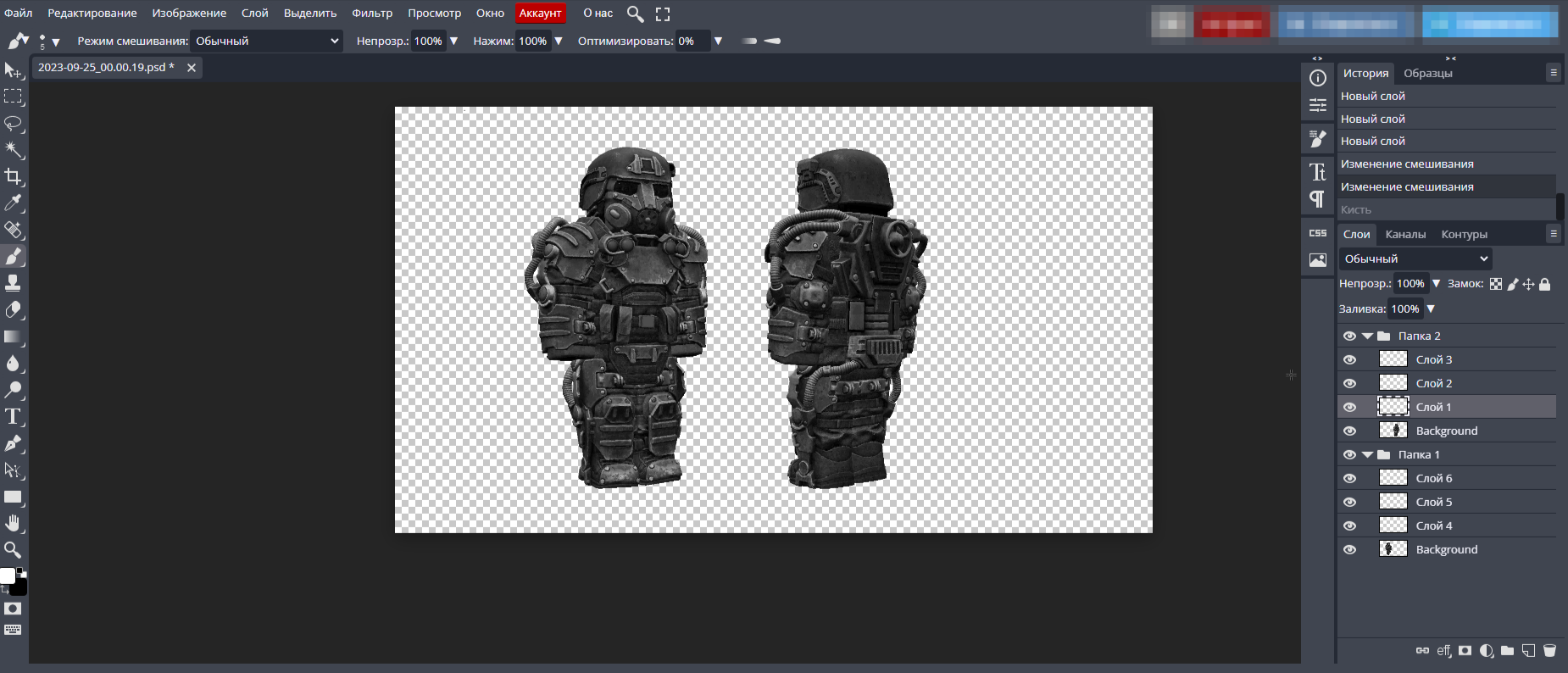The width and height of the screenshot is (1568, 673).
Task: Select the Eraser tool
Action: [13, 309]
